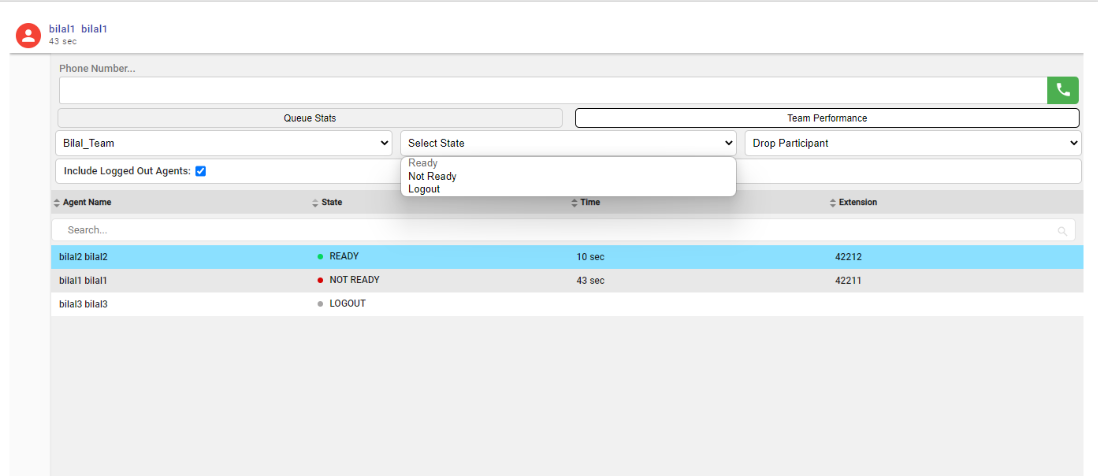This screenshot has width=1098, height=476.
Task: Click the State column sort icon
Action: coord(314,203)
